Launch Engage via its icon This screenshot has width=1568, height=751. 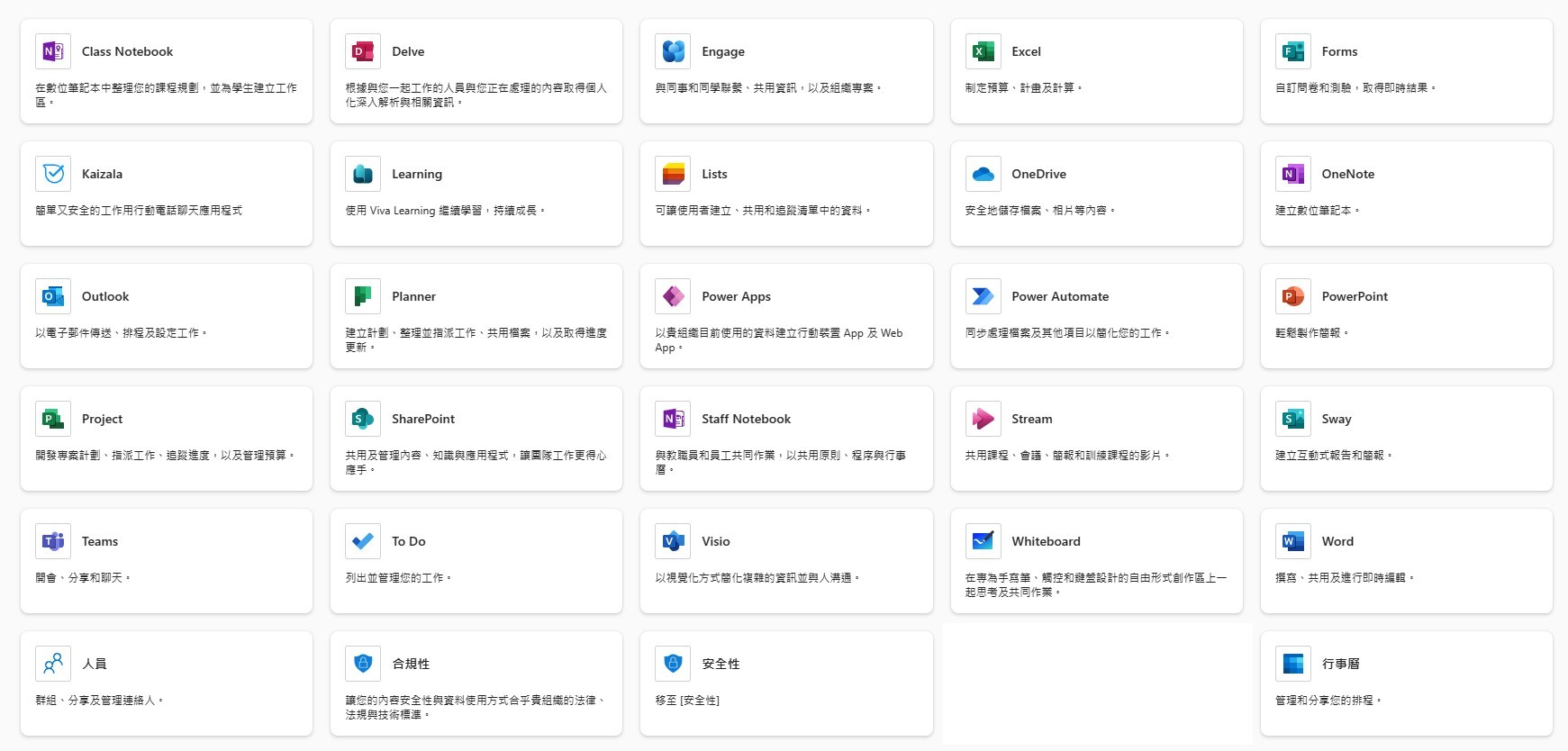pyautogui.click(x=673, y=51)
